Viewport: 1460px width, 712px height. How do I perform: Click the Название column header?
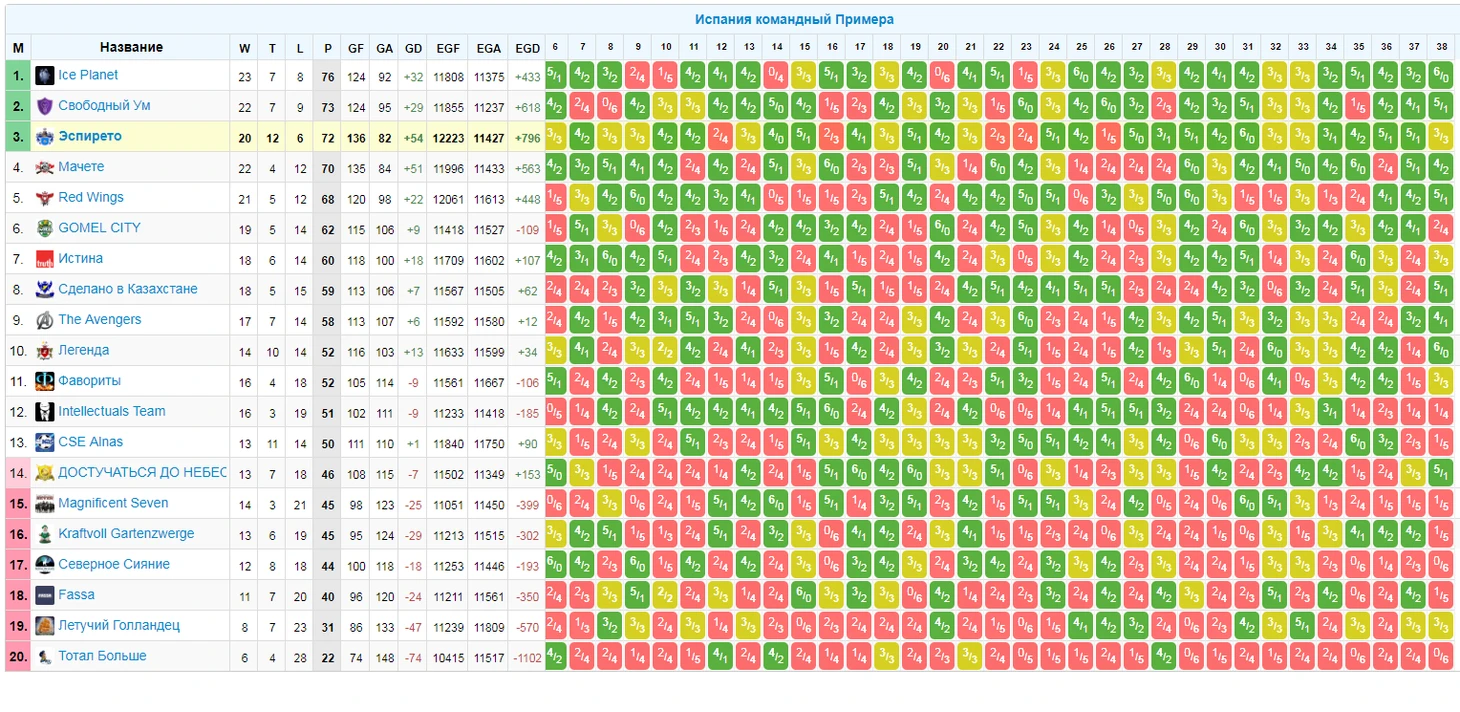[x=131, y=47]
